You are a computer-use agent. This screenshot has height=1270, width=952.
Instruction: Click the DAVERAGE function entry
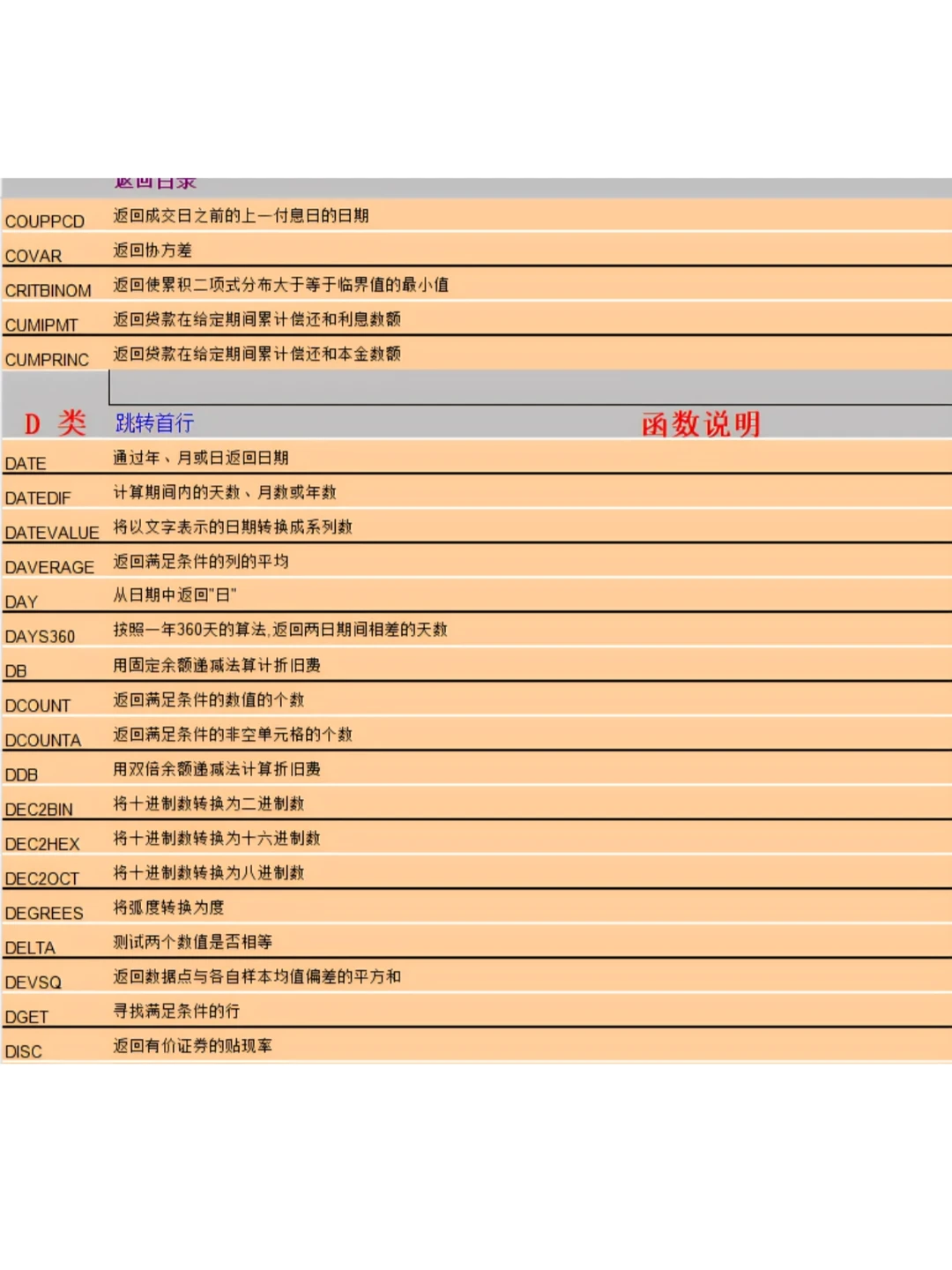pyautogui.click(x=48, y=567)
